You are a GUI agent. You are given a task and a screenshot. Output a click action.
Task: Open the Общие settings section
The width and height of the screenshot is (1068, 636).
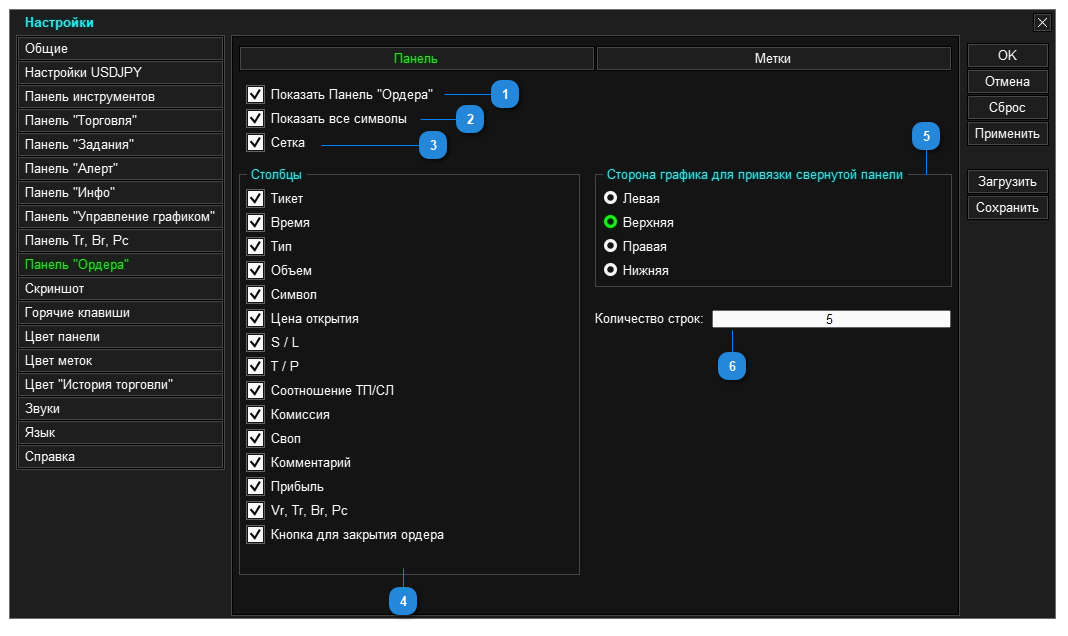pos(121,48)
